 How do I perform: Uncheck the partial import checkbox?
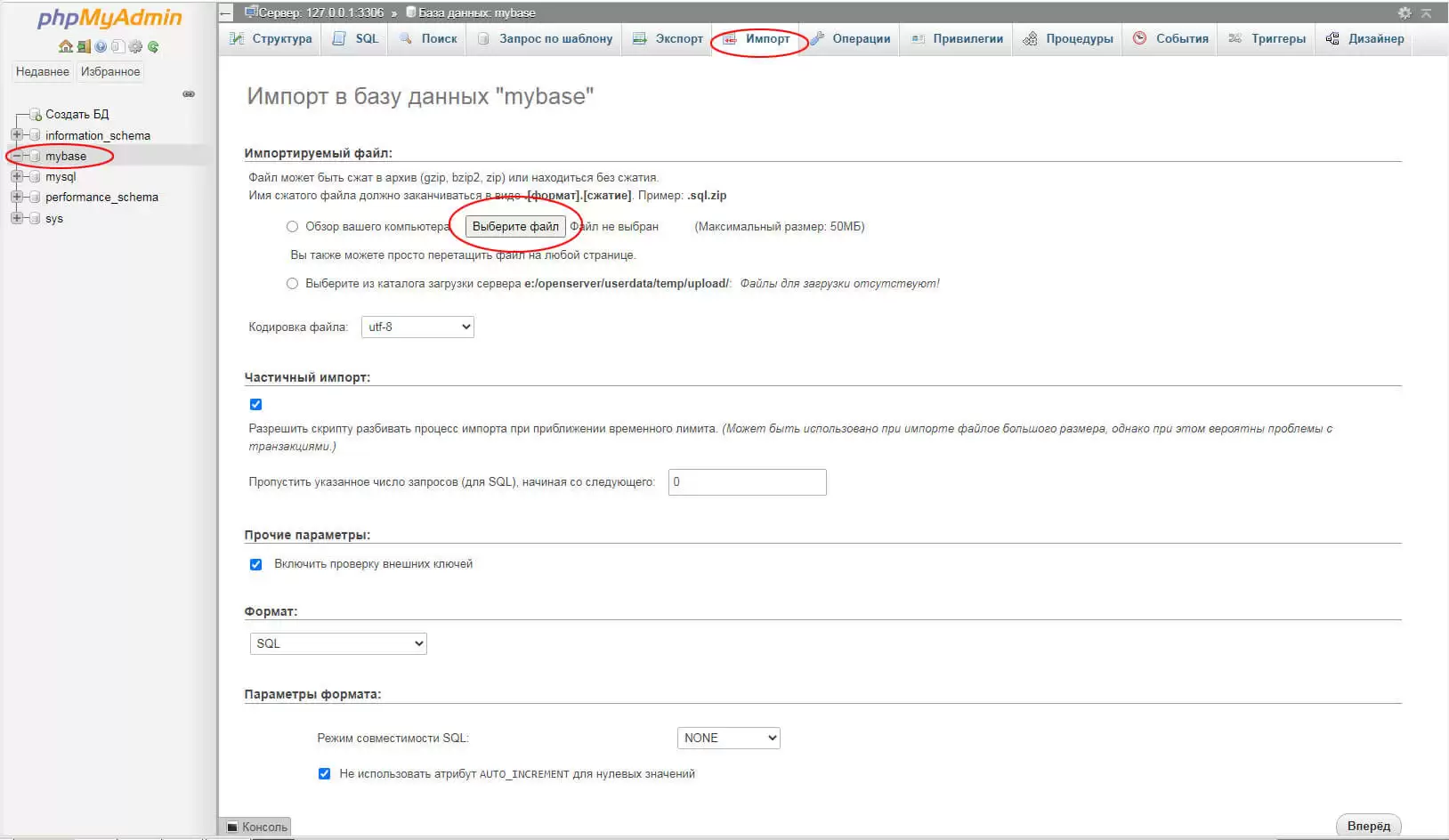(256, 404)
